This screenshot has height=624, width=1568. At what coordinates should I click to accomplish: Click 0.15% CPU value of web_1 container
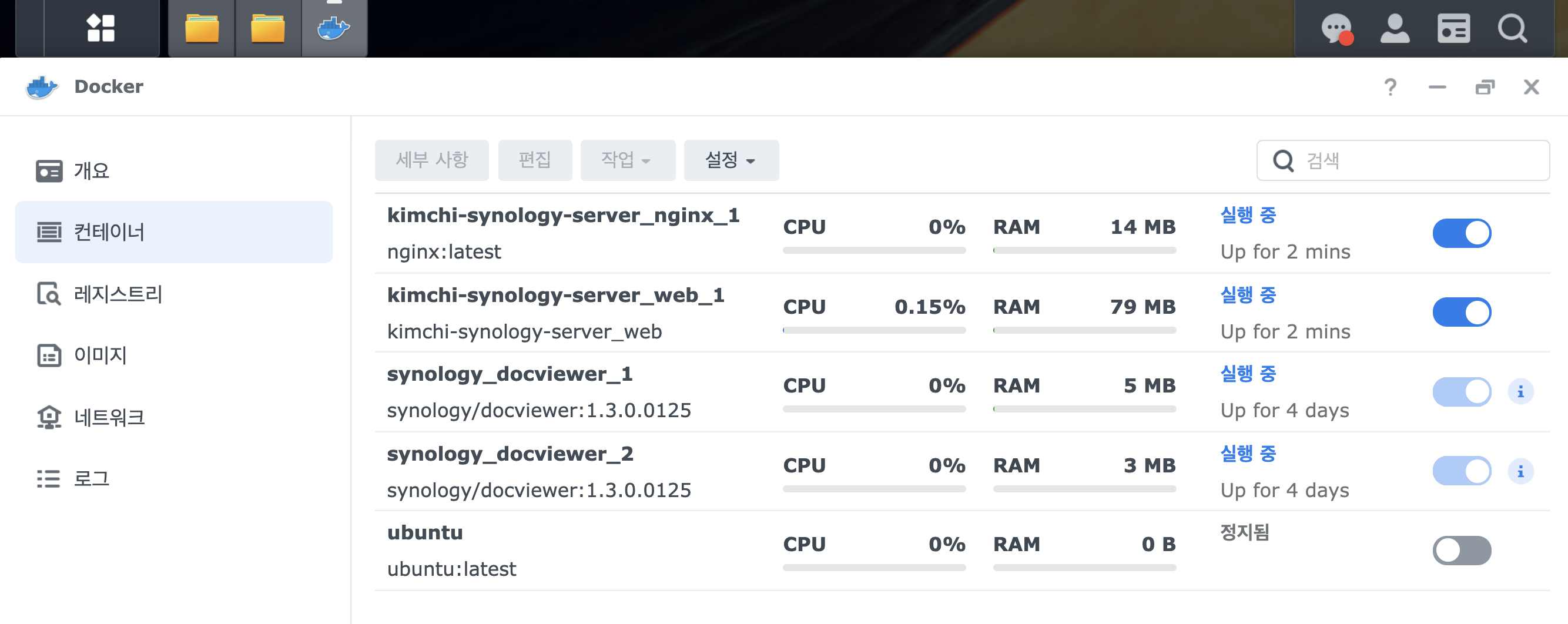pyautogui.click(x=930, y=307)
